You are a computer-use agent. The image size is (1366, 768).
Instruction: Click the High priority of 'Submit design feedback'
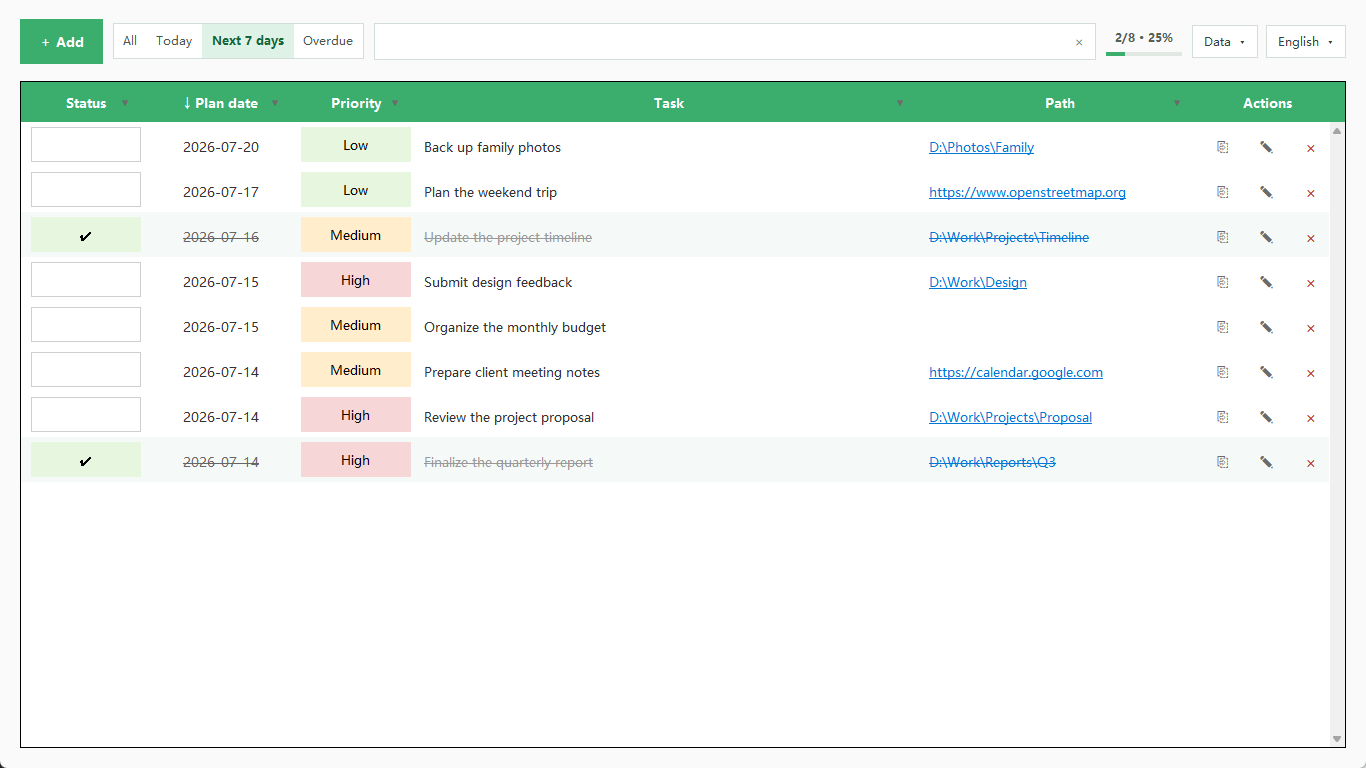(x=356, y=279)
